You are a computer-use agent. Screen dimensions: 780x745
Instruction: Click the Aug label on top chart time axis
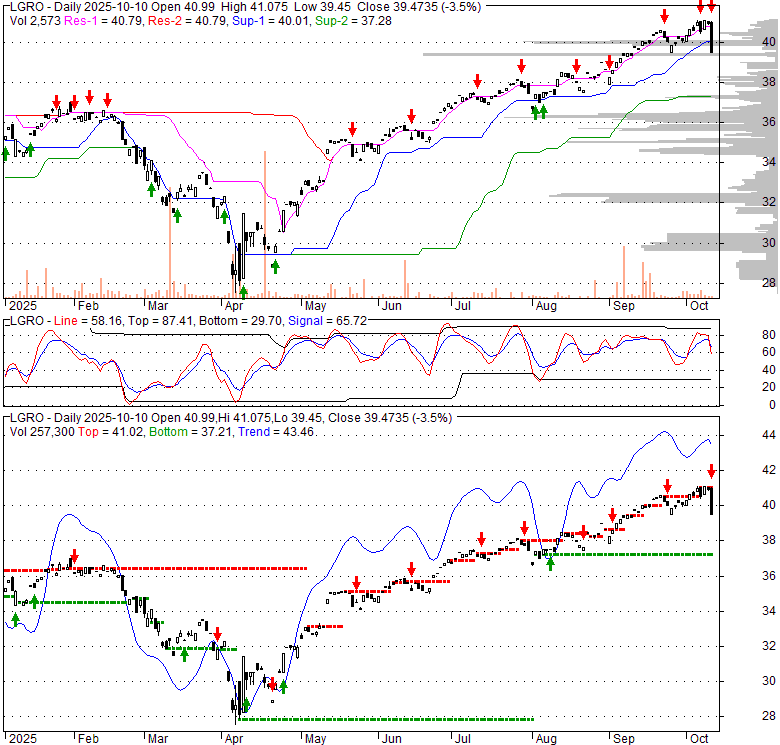pos(546,306)
